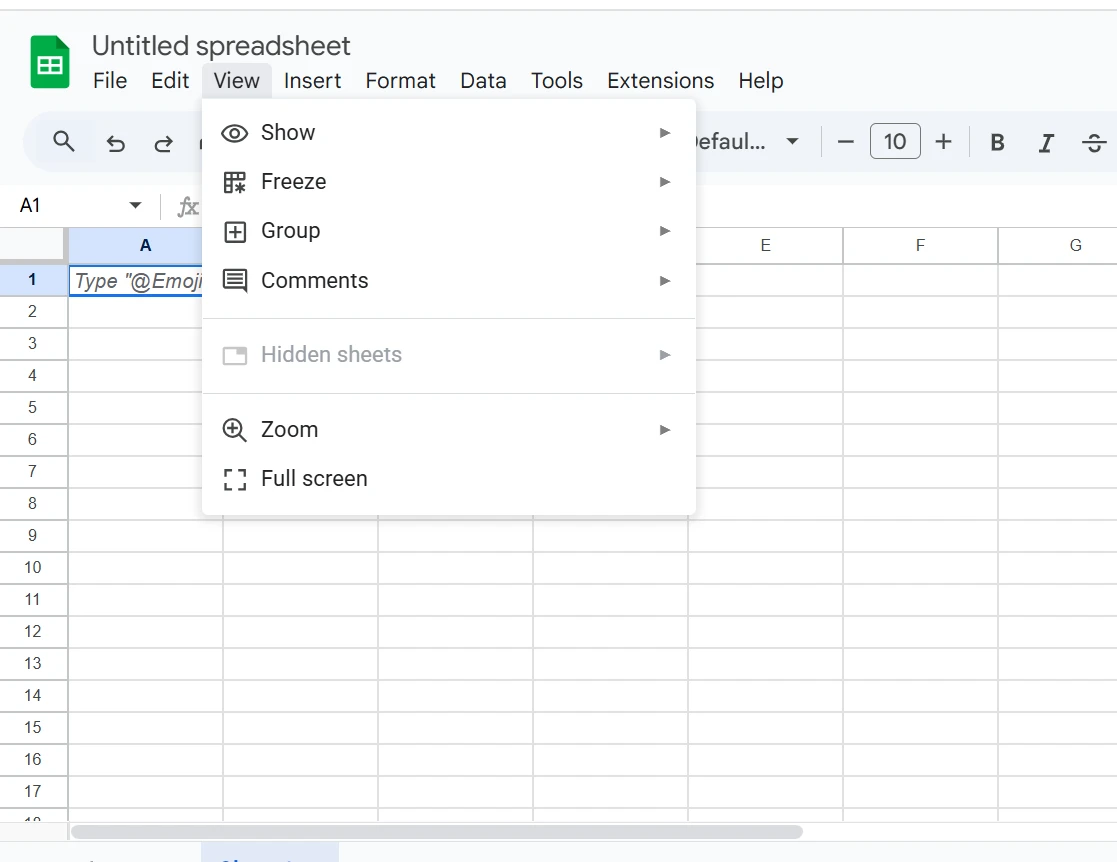Viewport: 1117px width, 862px height.
Task: Toggle italic formatting
Action: tap(1046, 143)
